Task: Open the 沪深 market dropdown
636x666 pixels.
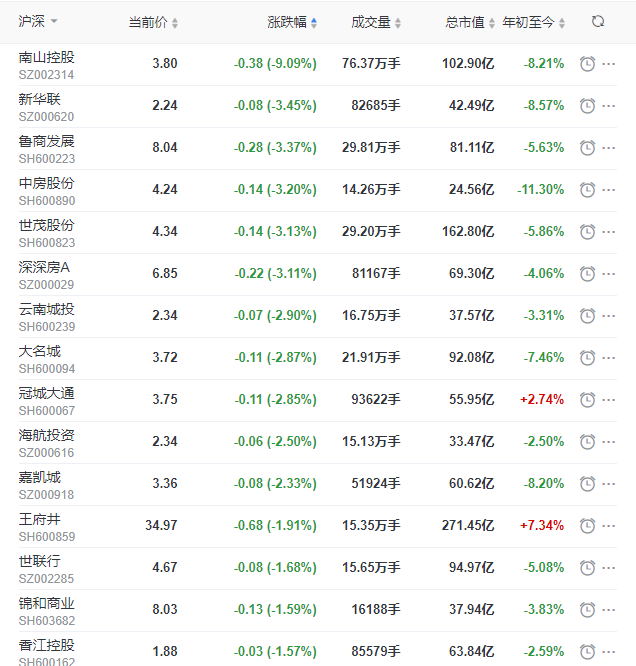Action: pyautogui.click(x=37, y=21)
